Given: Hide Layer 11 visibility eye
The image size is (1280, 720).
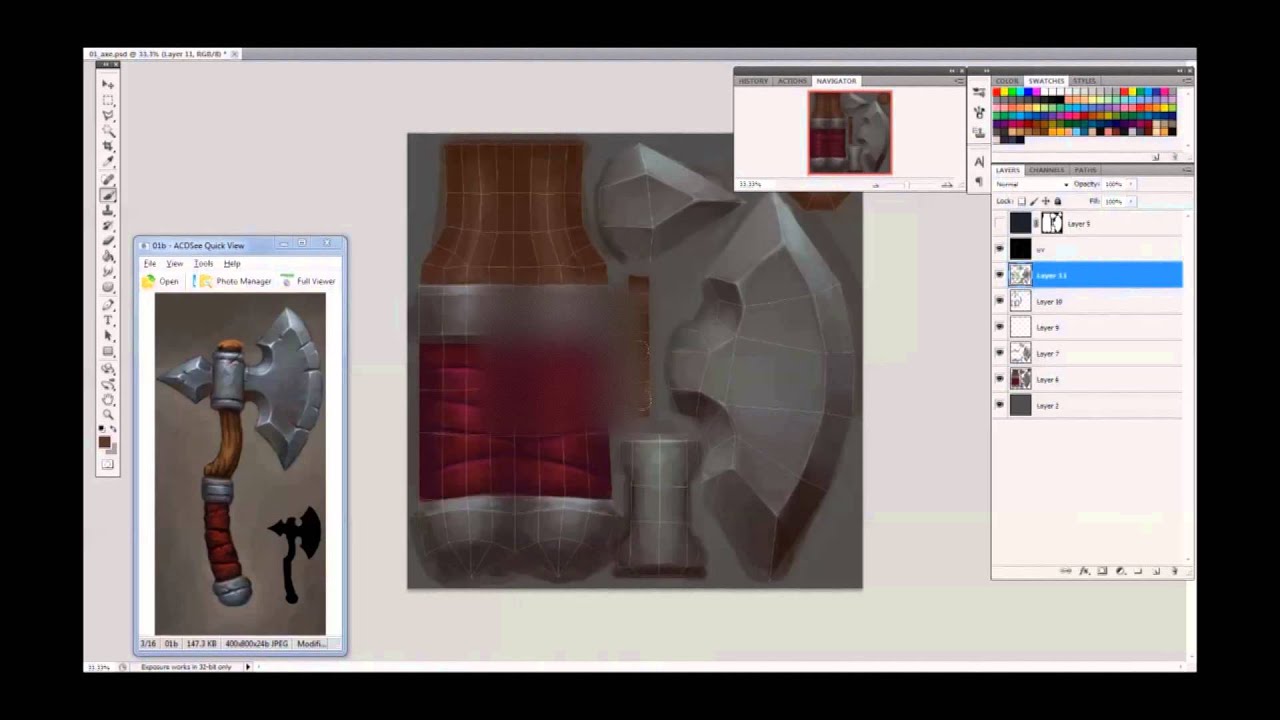Looking at the screenshot, I should pos(1000,275).
